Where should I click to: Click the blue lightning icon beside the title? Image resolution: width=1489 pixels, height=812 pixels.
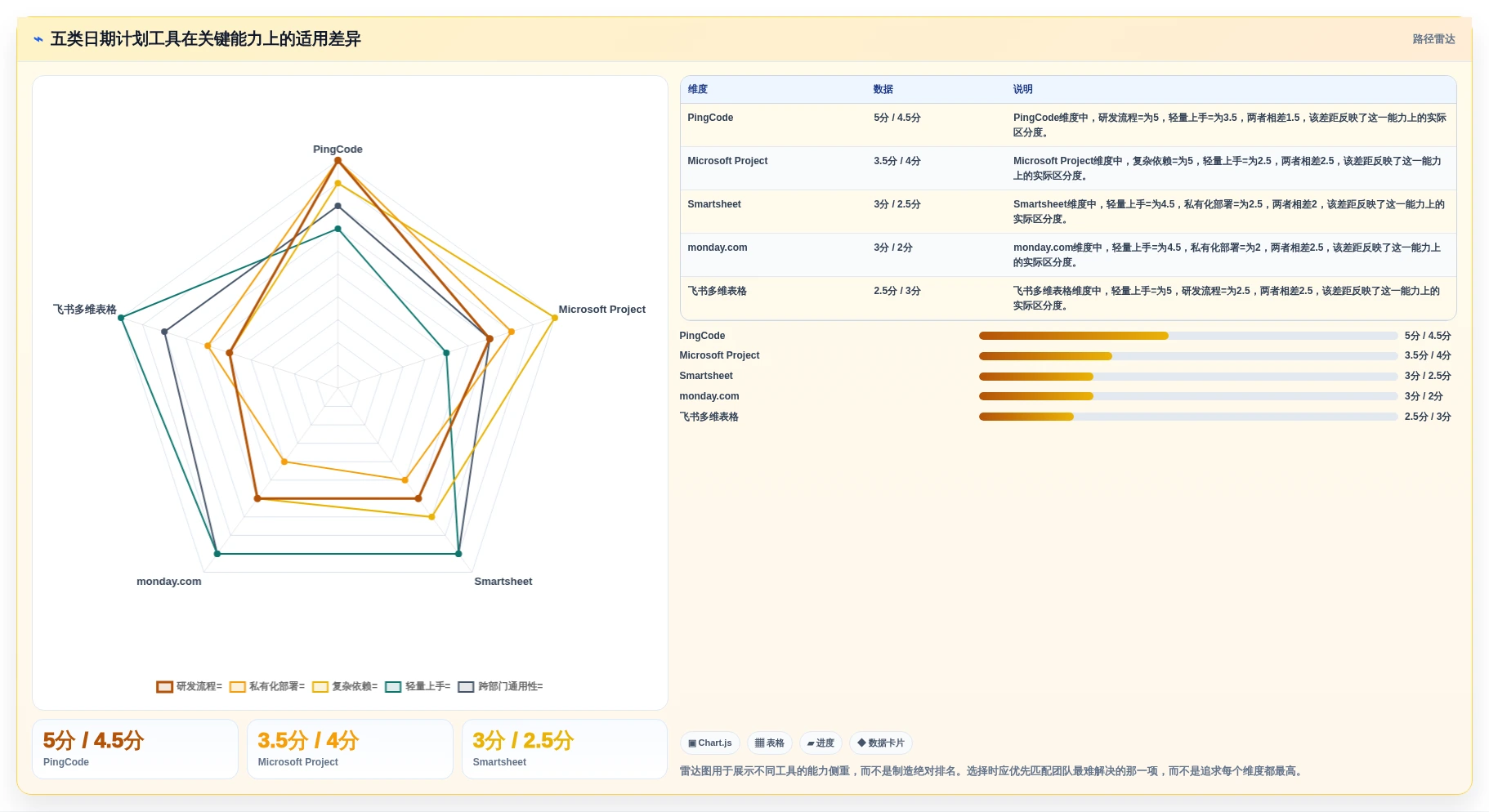[x=38, y=39]
